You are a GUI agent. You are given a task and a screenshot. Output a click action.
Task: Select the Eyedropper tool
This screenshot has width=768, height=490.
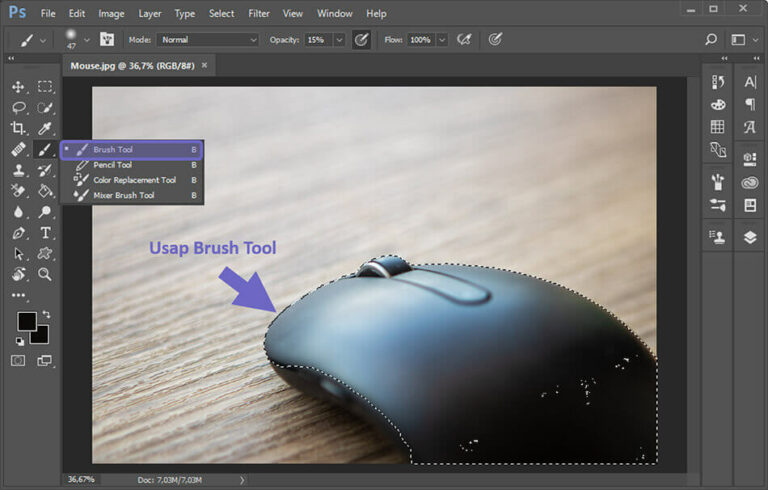click(45, 128)
